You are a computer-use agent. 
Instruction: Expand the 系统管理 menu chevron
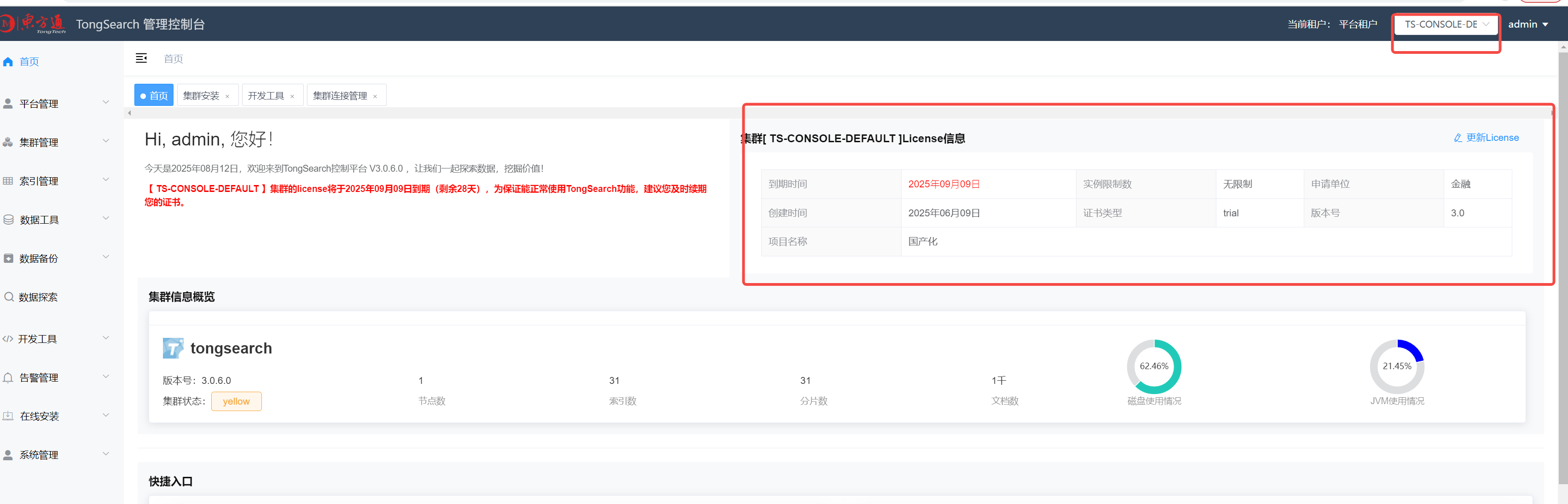pos(106,453)
